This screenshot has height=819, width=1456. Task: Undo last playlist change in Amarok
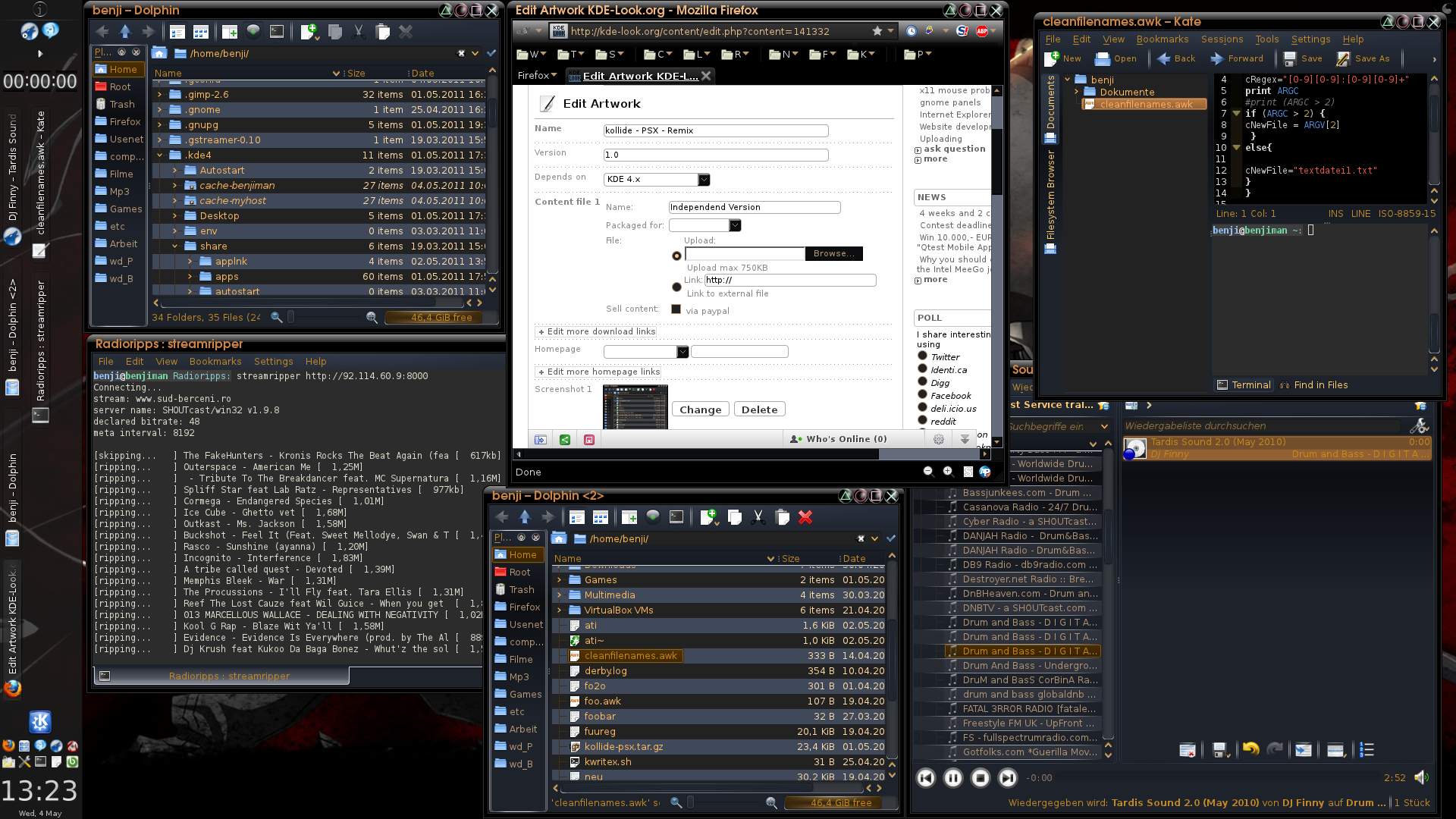click(1250, 750)
